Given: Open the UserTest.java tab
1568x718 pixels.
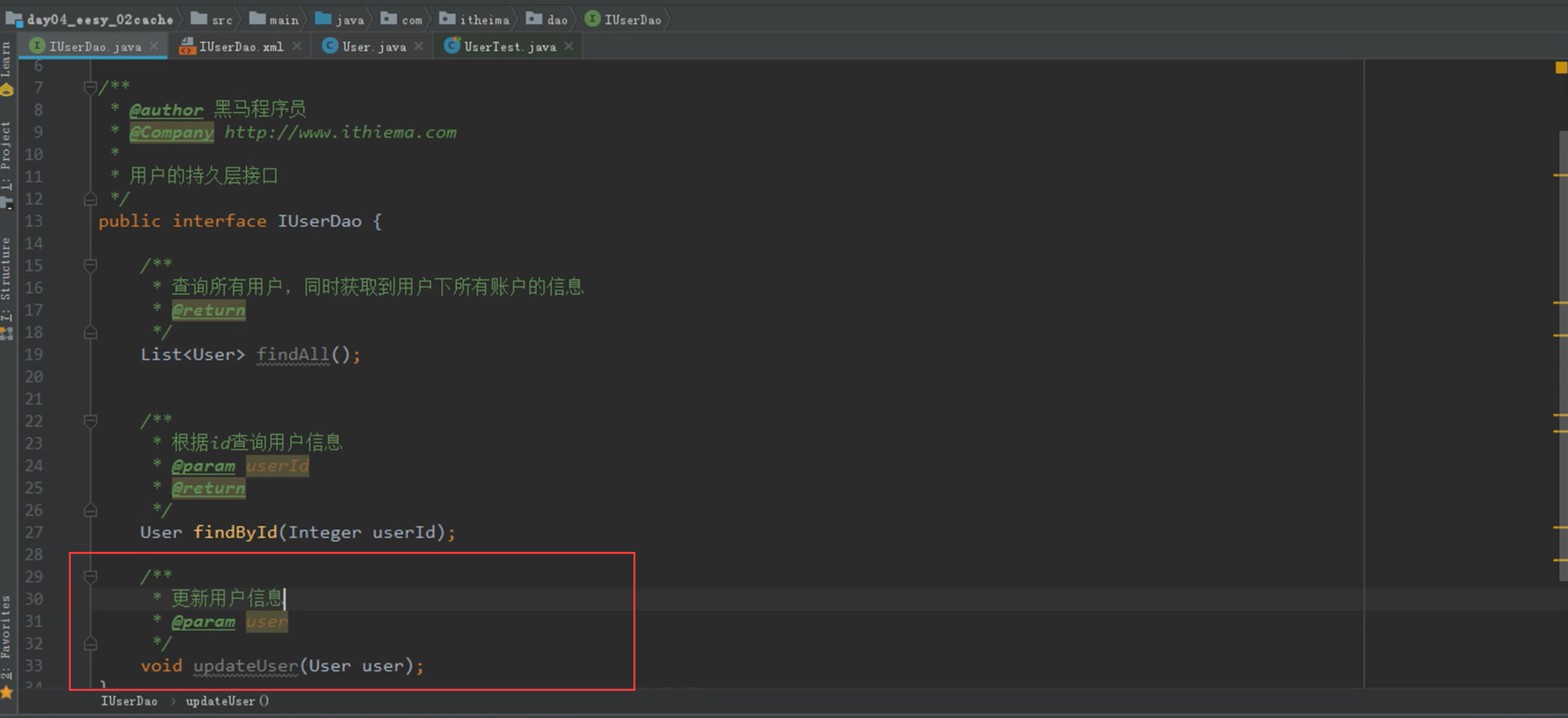Looking at the screenshot, I should coord(509,47).
